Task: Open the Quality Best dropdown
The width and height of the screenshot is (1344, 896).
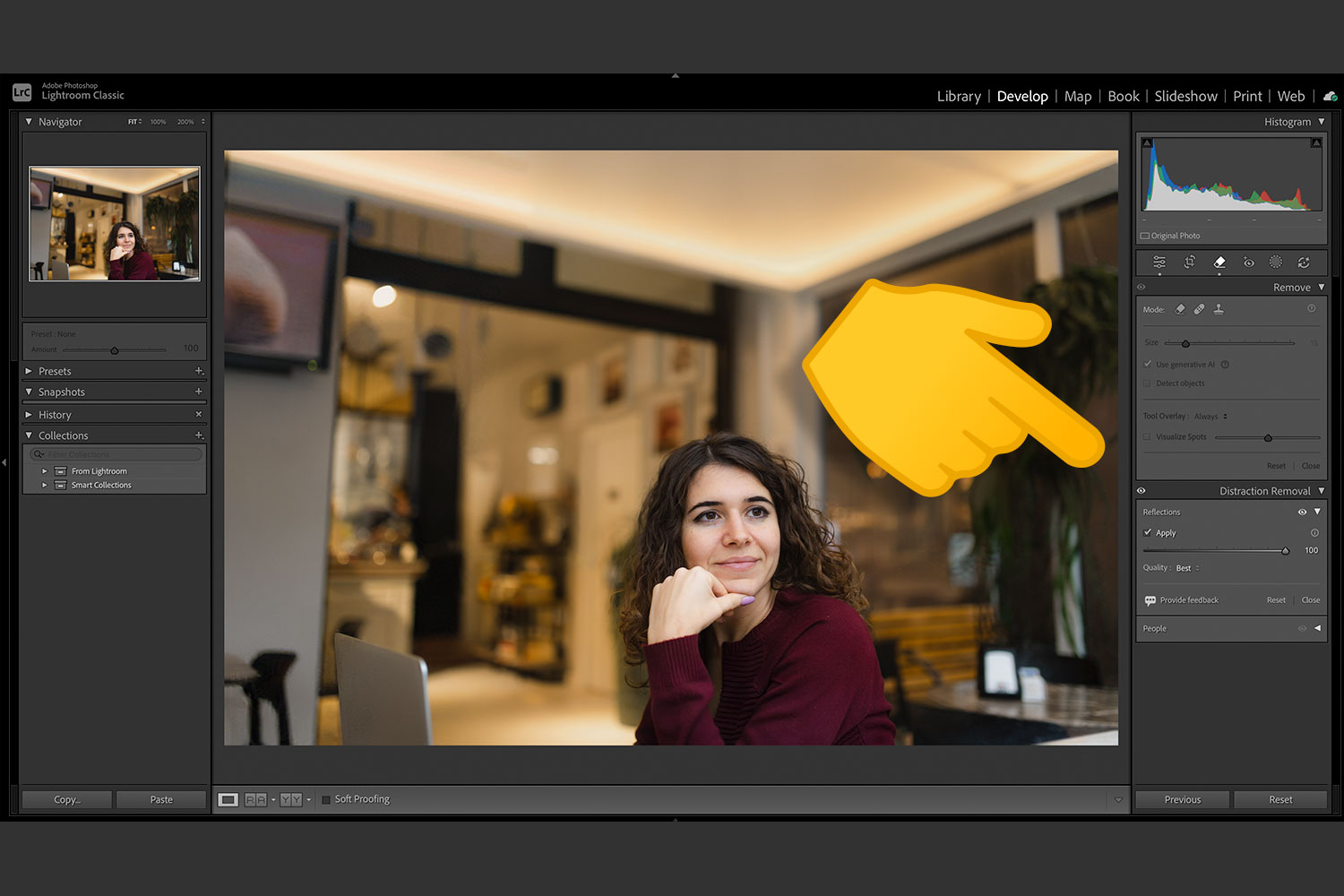Action: click(1187, 568)
